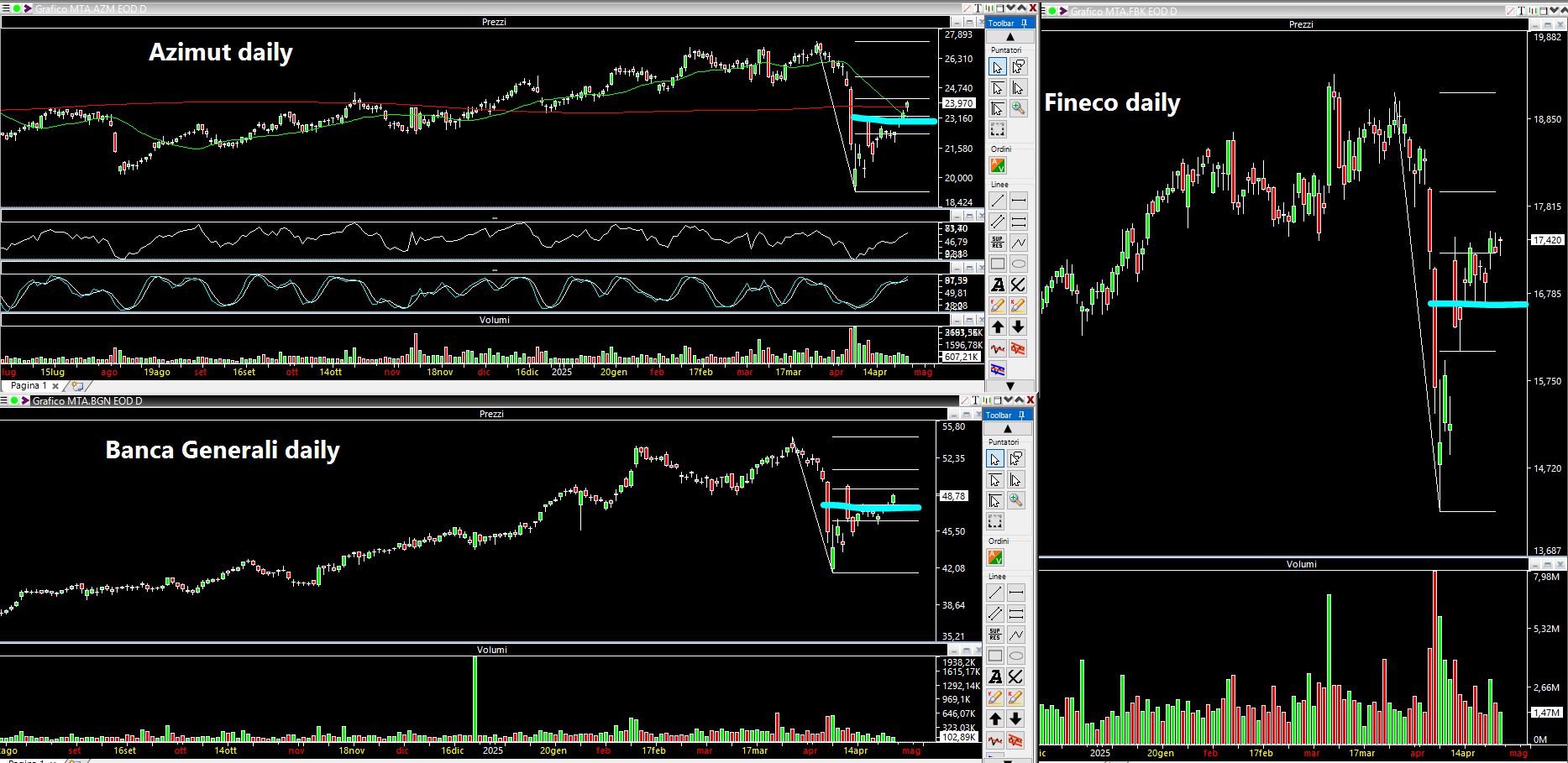Select the arrow pointer in Azimut toolbar
Screen dimensions: 1568x763
coord(997,67)
